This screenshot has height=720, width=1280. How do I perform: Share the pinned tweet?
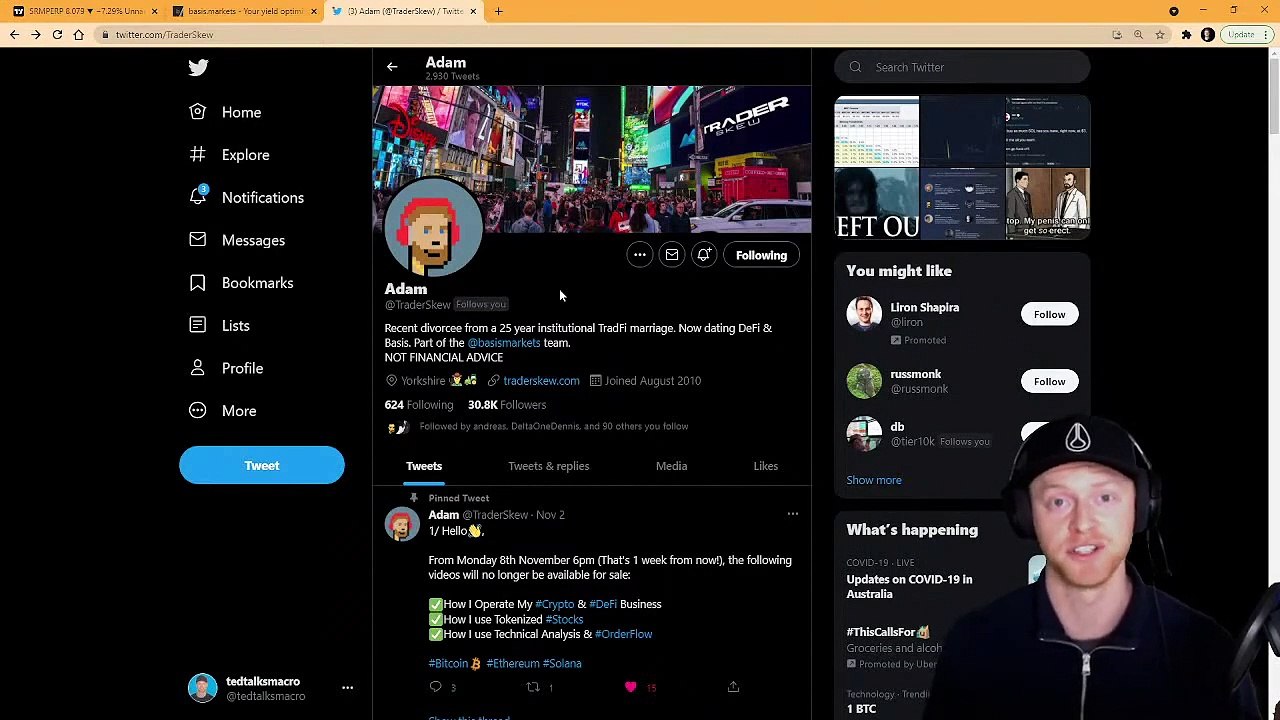pos(733,687)
